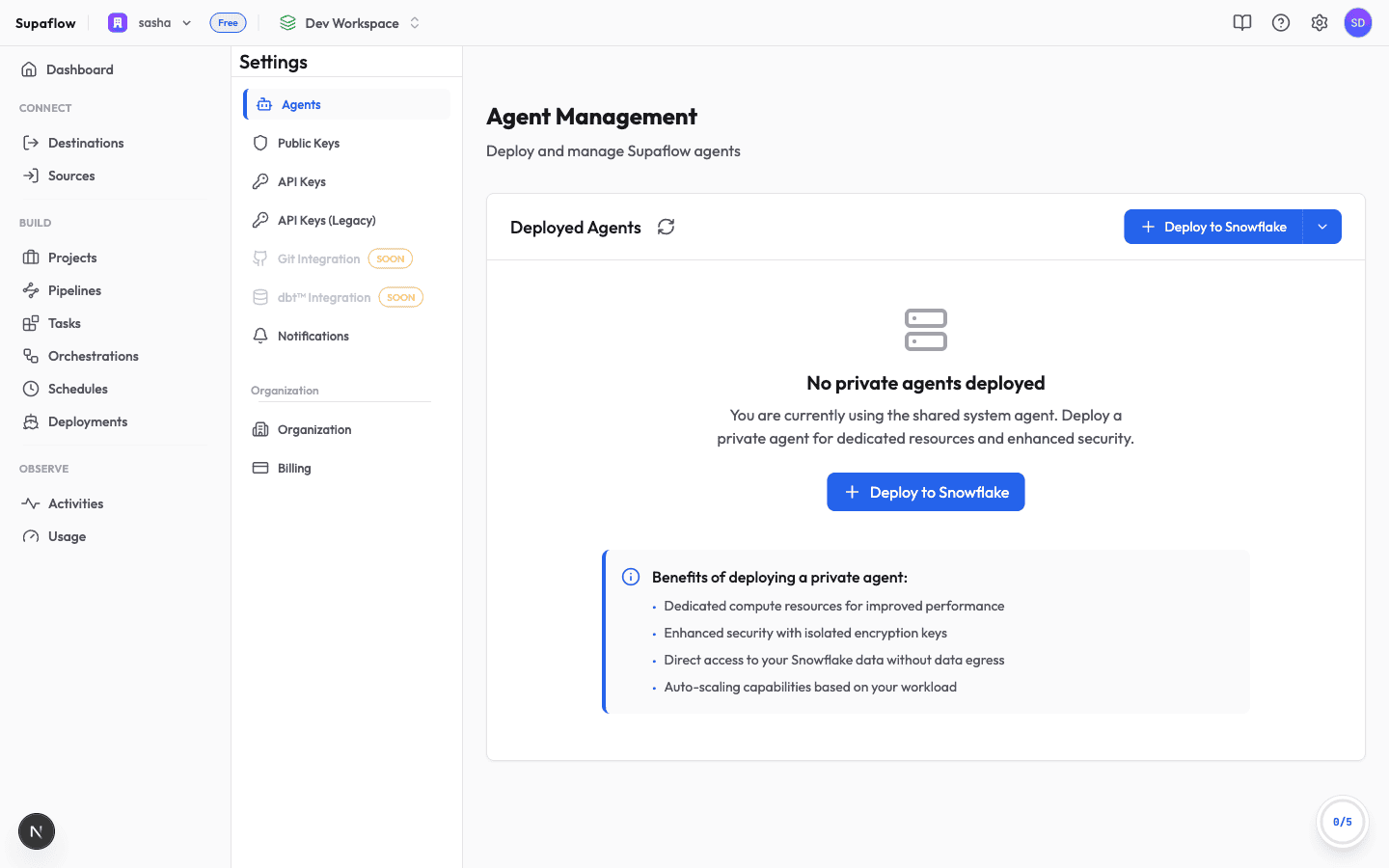Go to Dashboard
The height and width of the screenshot is (868, 1389).
tap(116, 69)
